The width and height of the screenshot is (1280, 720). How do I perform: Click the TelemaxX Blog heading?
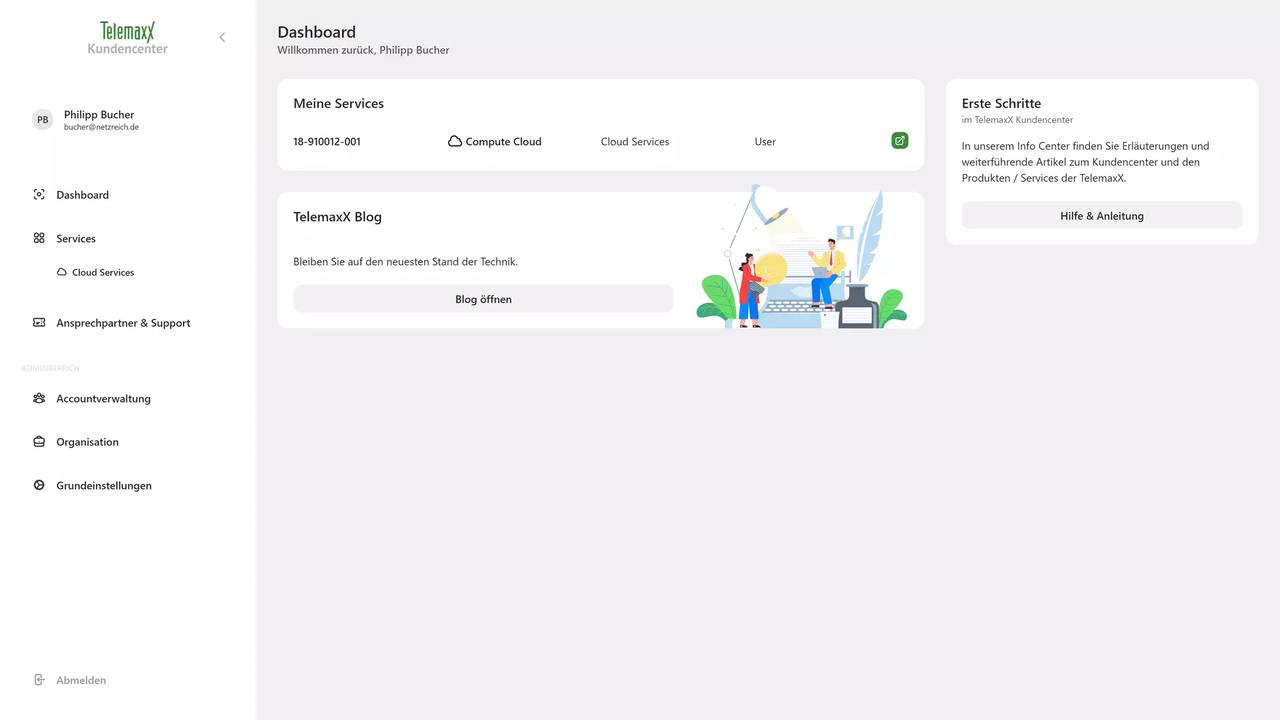pyautogui.click(x=338, y=217)
